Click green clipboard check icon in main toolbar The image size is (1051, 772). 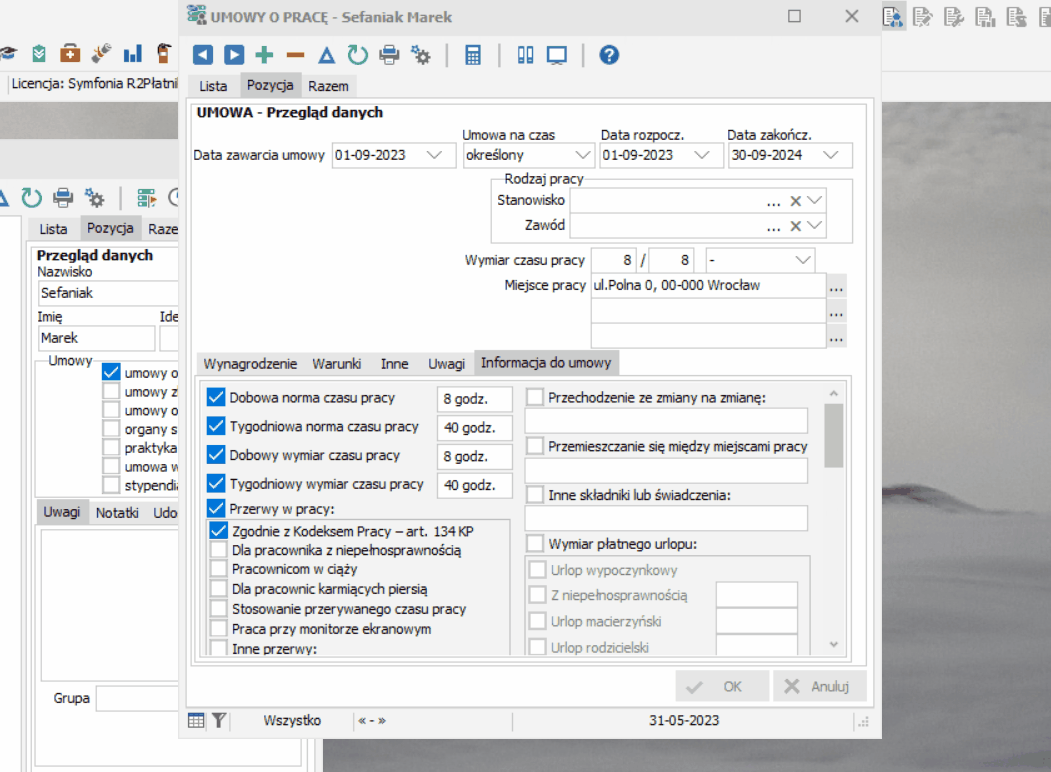pos(39,54)
